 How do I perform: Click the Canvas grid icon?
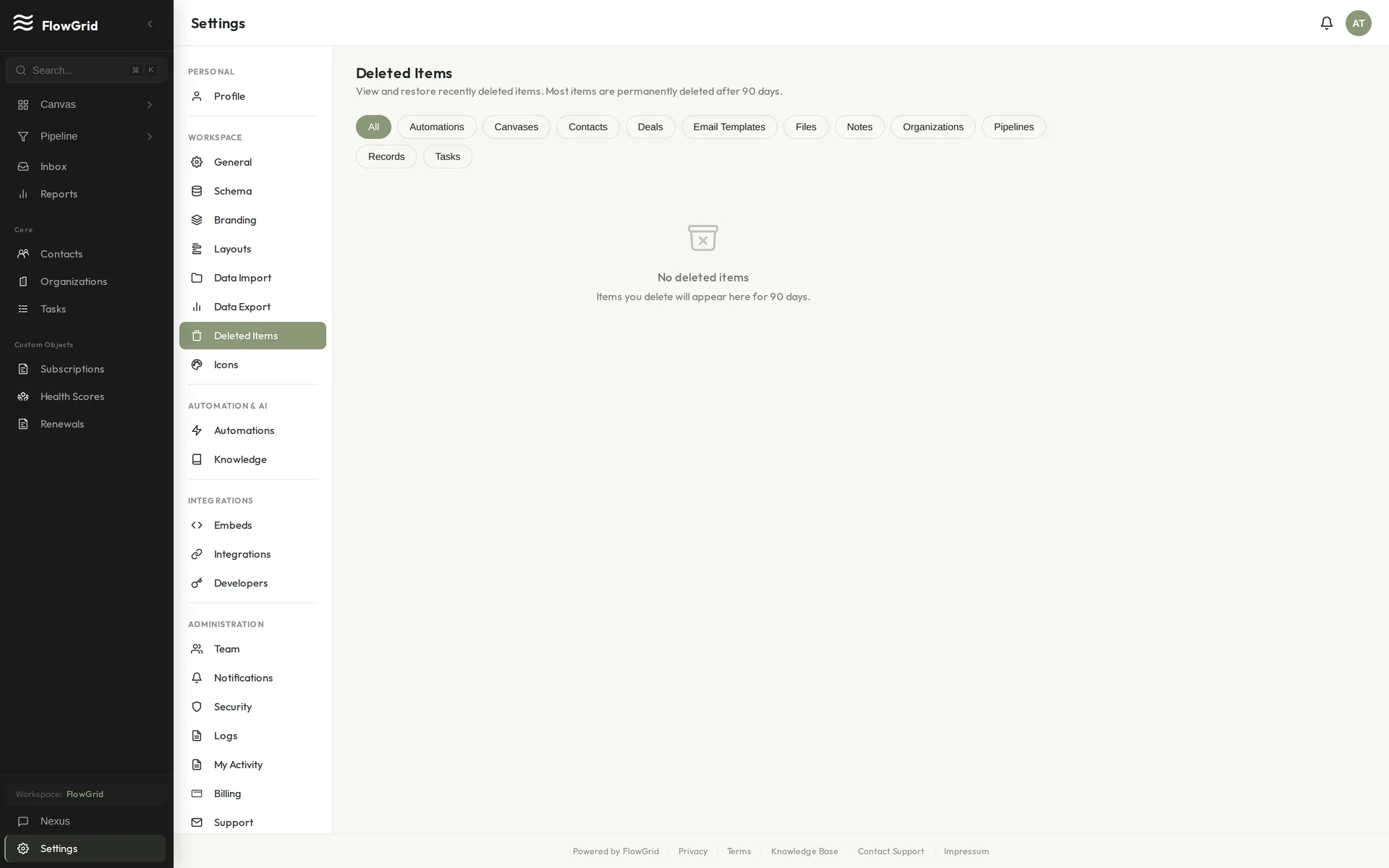(23, 105)
